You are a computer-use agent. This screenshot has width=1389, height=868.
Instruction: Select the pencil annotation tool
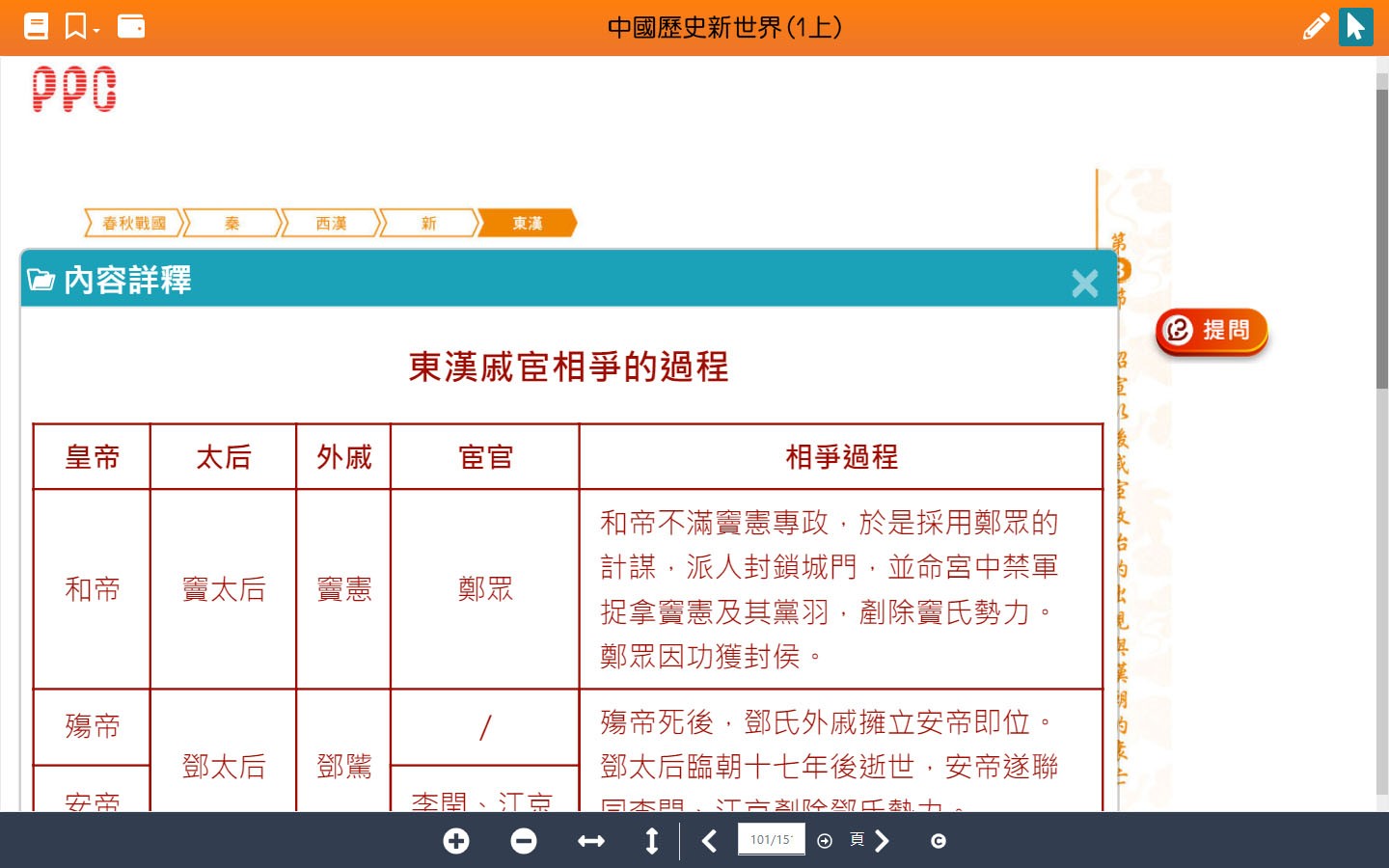pos(1315,26)
